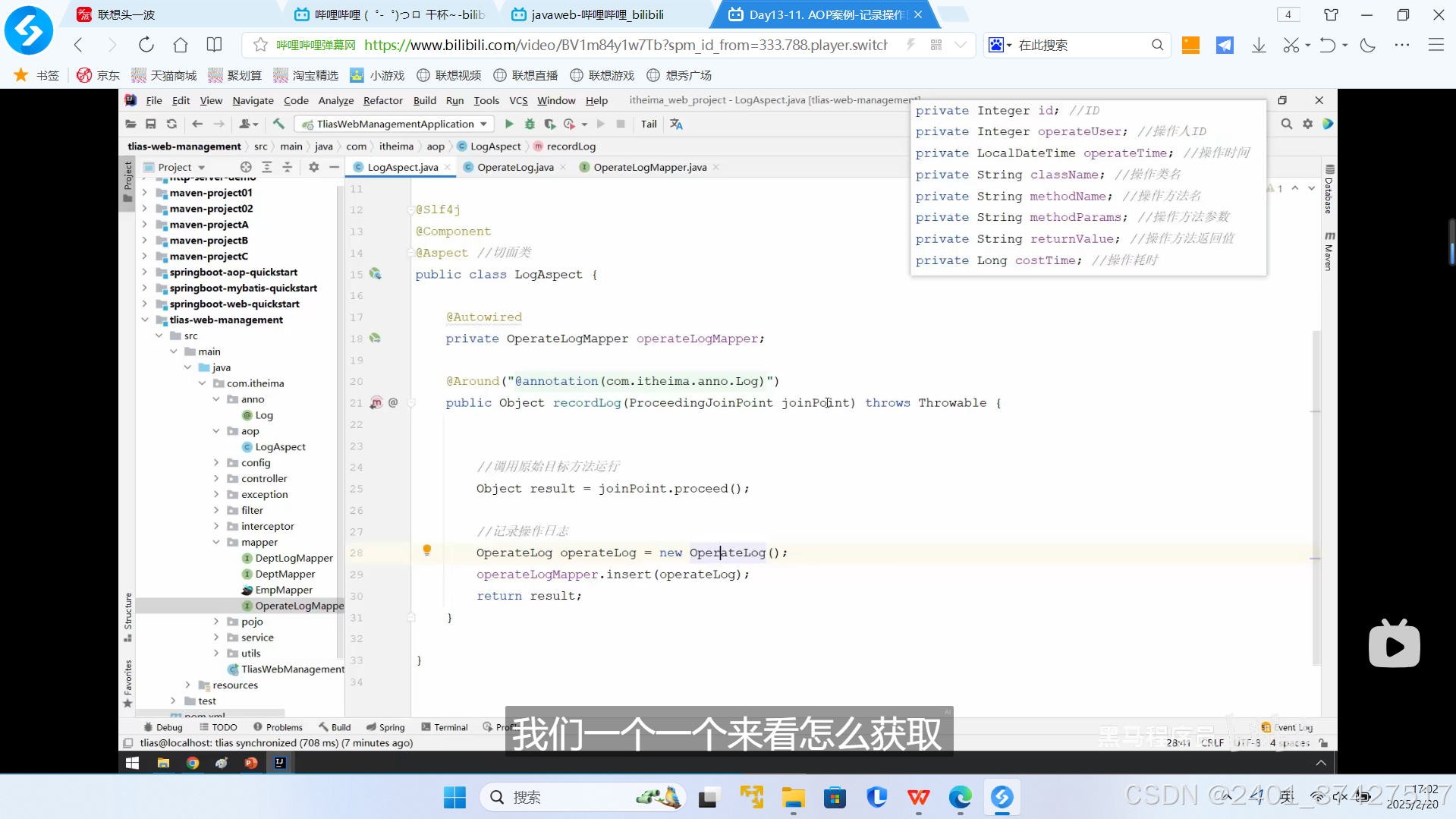Open the Database side tool window
This screenshot has height=819, width=1456.
click(x=1329, y=190)
